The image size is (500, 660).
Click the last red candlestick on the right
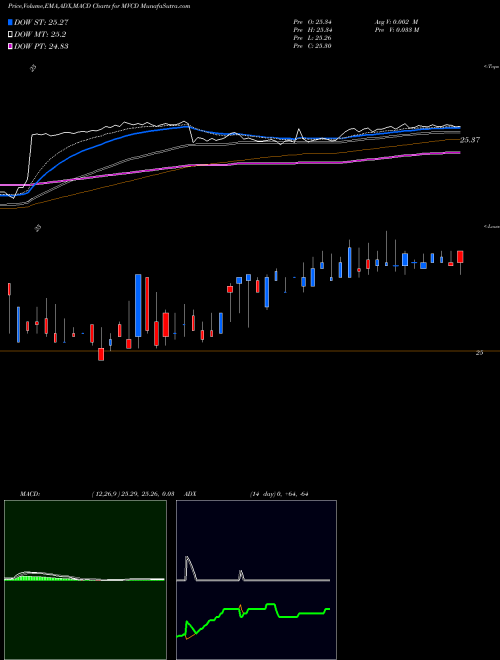click(460, 257)
